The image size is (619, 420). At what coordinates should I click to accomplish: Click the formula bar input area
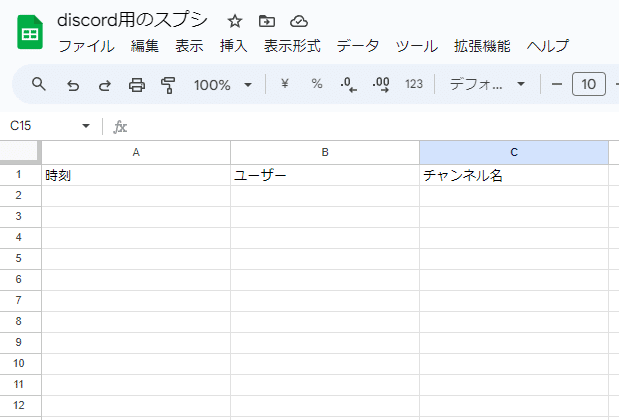point(371,127)
